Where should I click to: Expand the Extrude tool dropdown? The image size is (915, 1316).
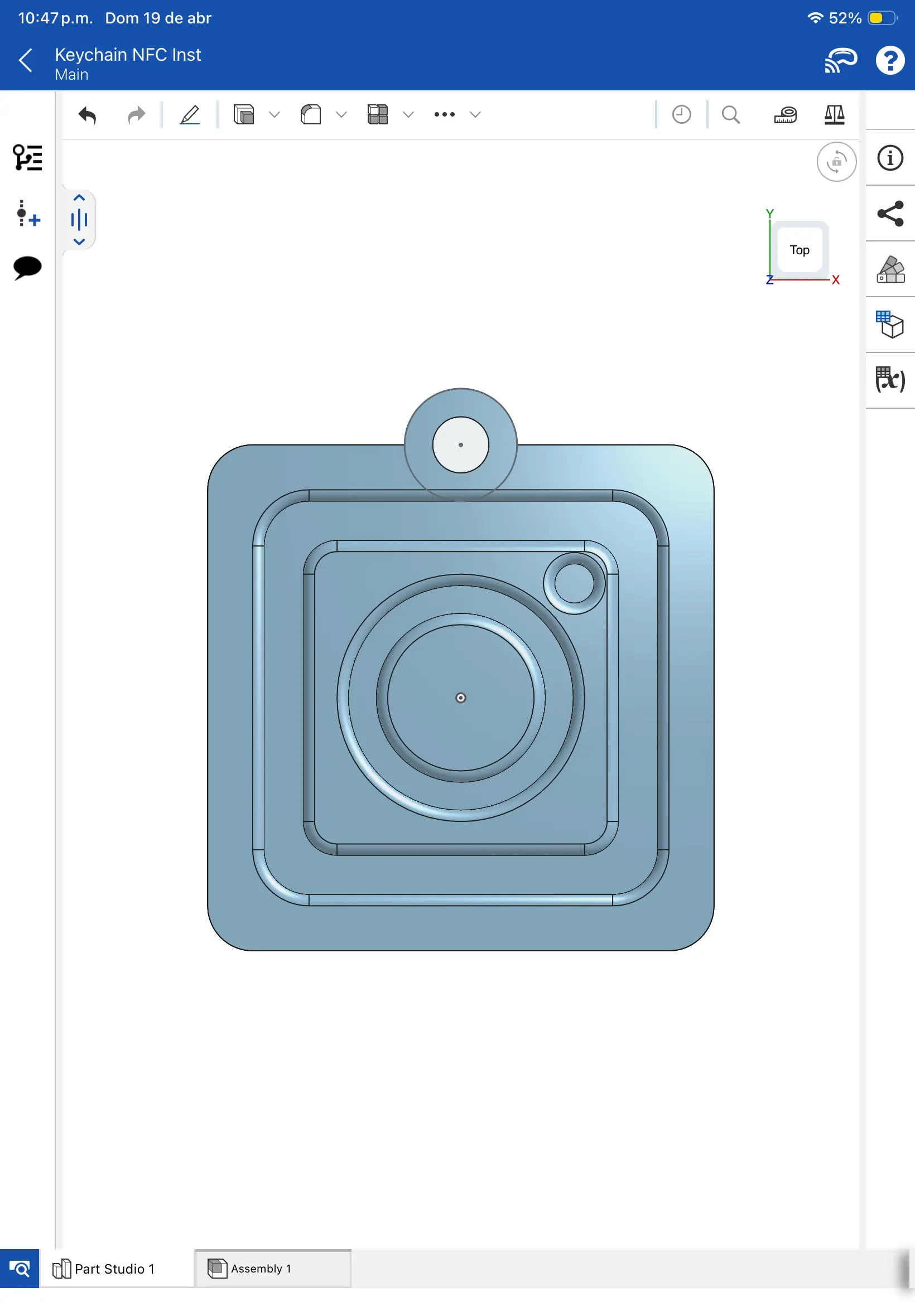point(274,114)
